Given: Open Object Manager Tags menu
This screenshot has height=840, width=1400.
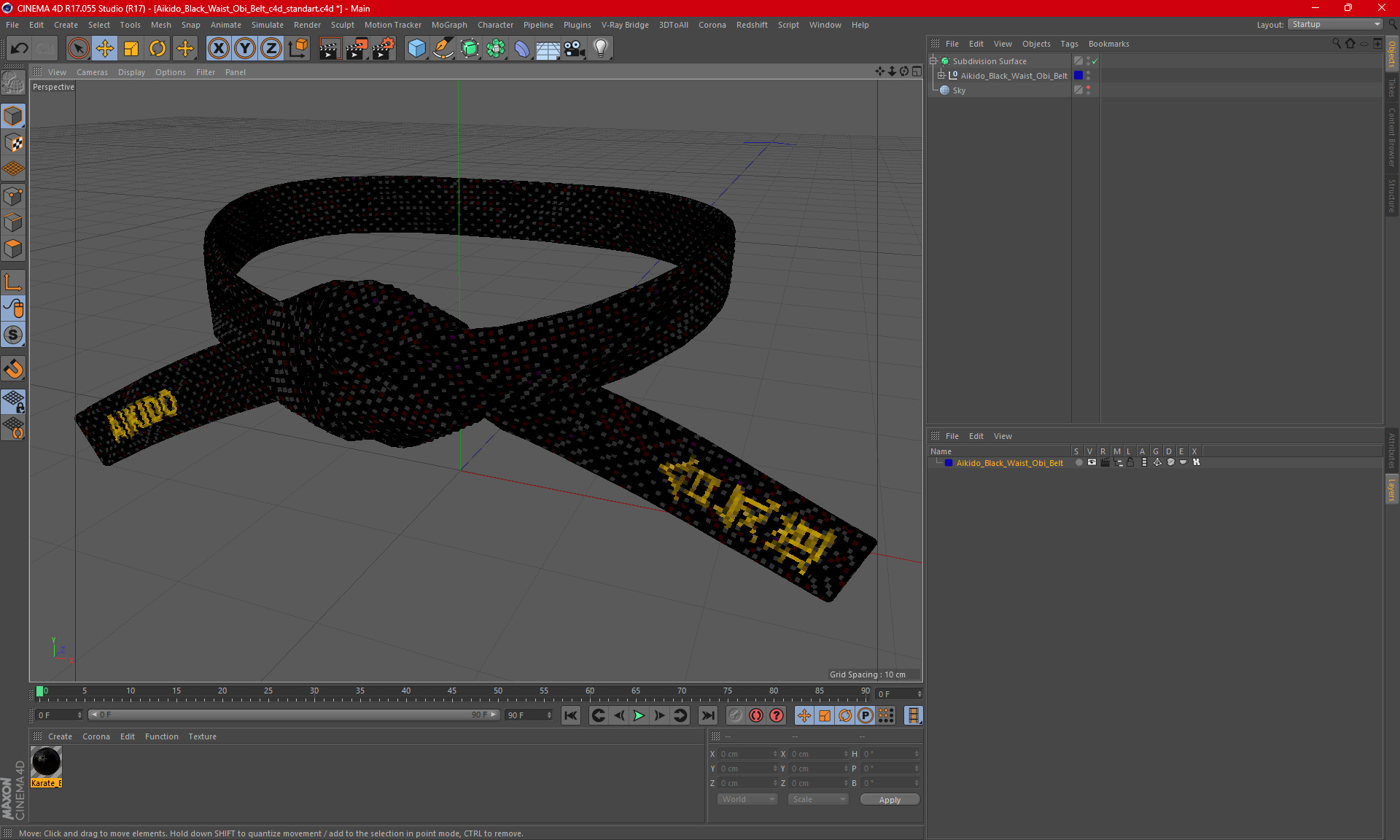Looking at the screenshot, I should (1069, 44).
